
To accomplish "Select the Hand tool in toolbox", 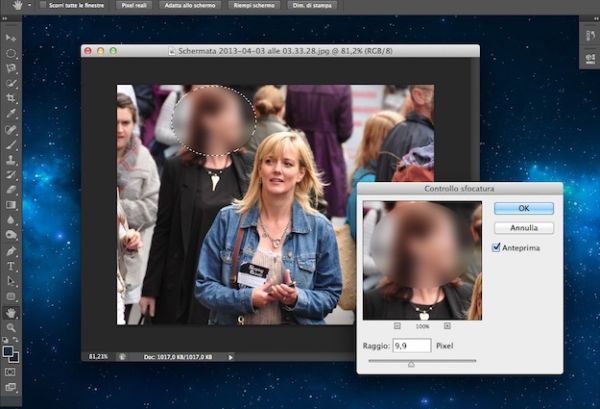I will [x=11, y=312].
